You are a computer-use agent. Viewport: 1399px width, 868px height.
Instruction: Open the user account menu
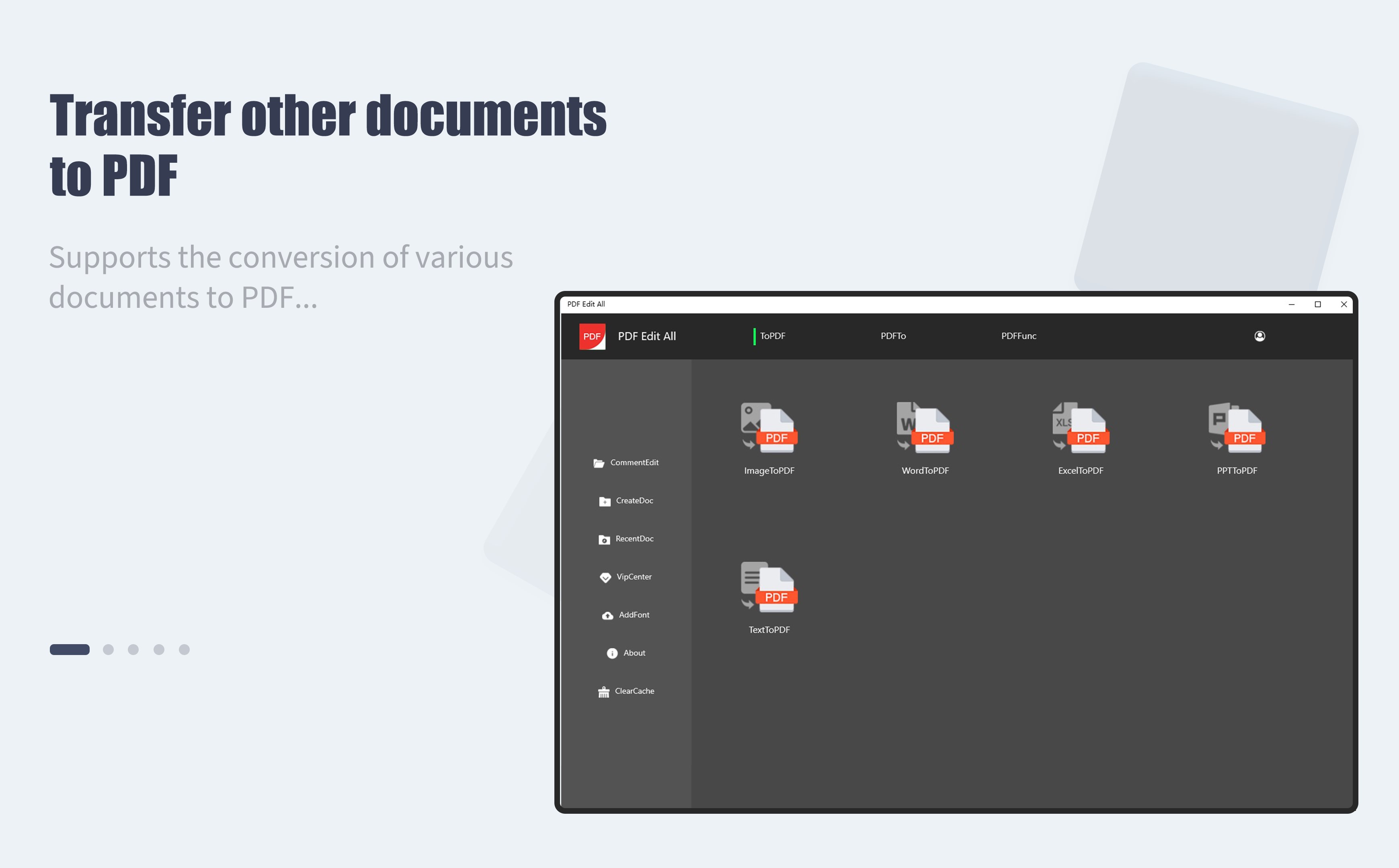[1260, 336]
